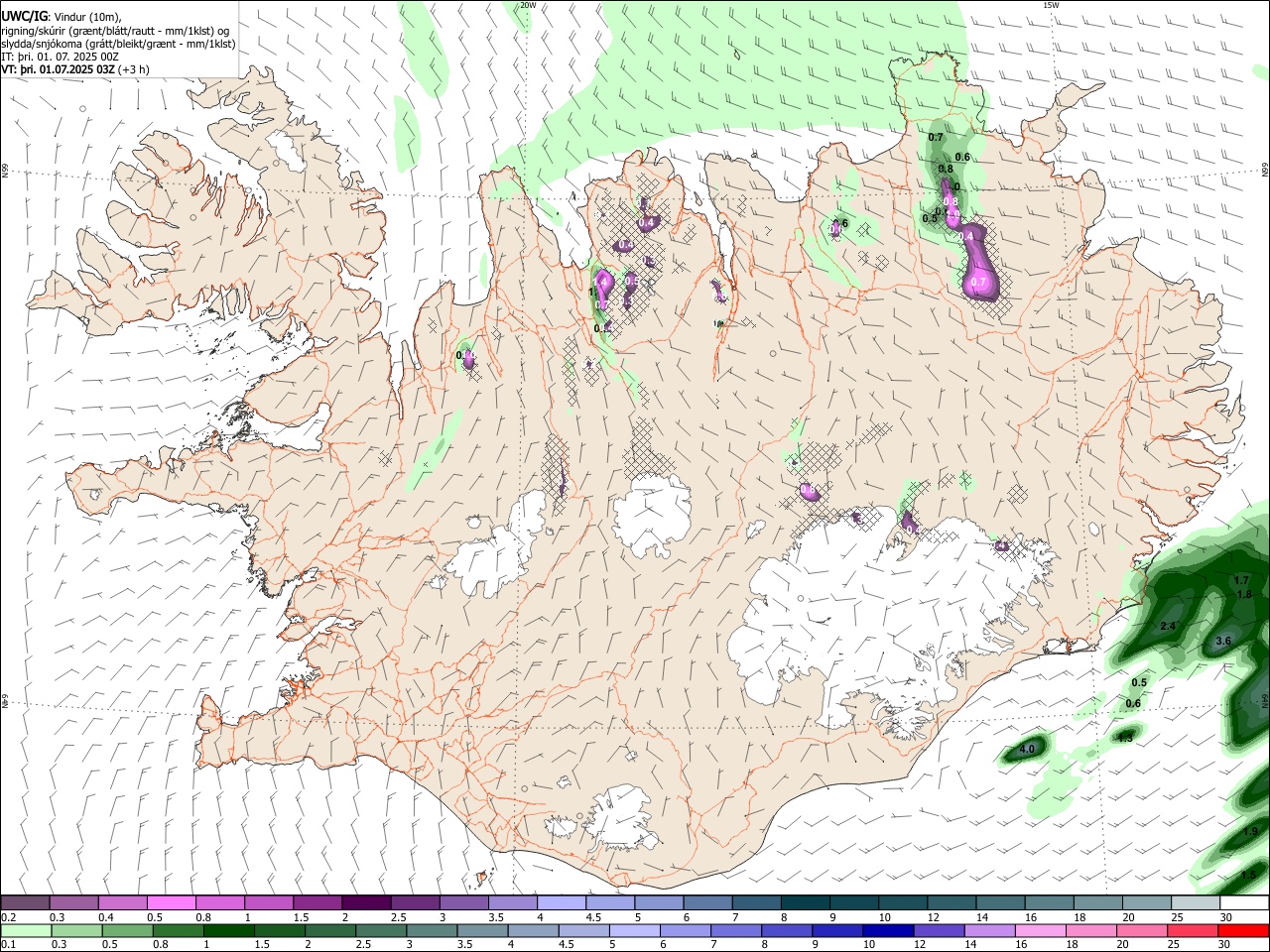Click the 15W longitude label
Viewport: 1270px width, 952px height.
click(1051, 5)
